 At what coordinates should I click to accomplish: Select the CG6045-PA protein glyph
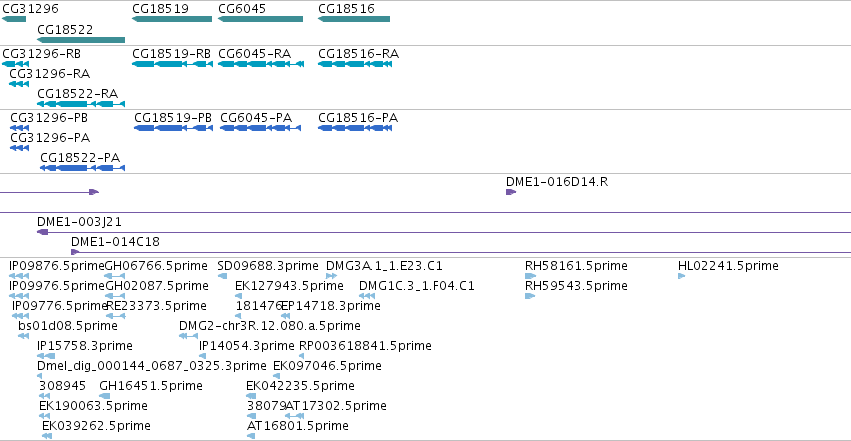click(261, 128)
